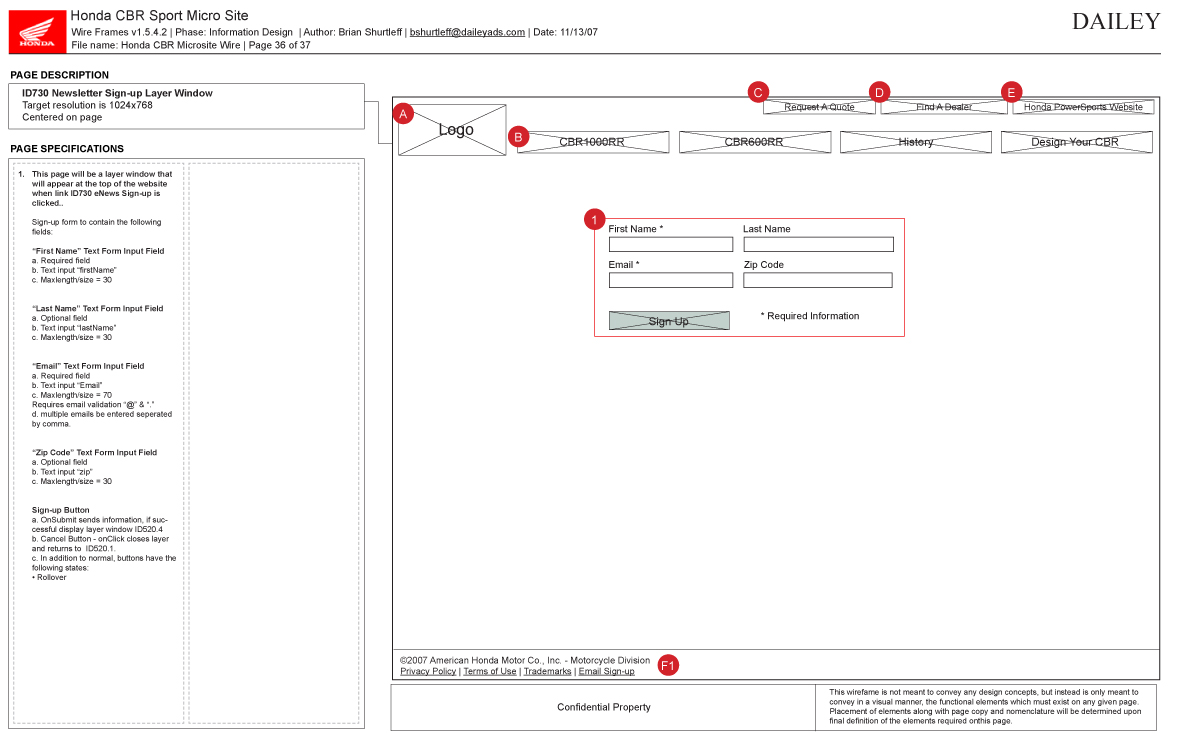Click the red annotation marker C
The height and width of the screenshot is (733, 1197).
click(x=758, y=92)
